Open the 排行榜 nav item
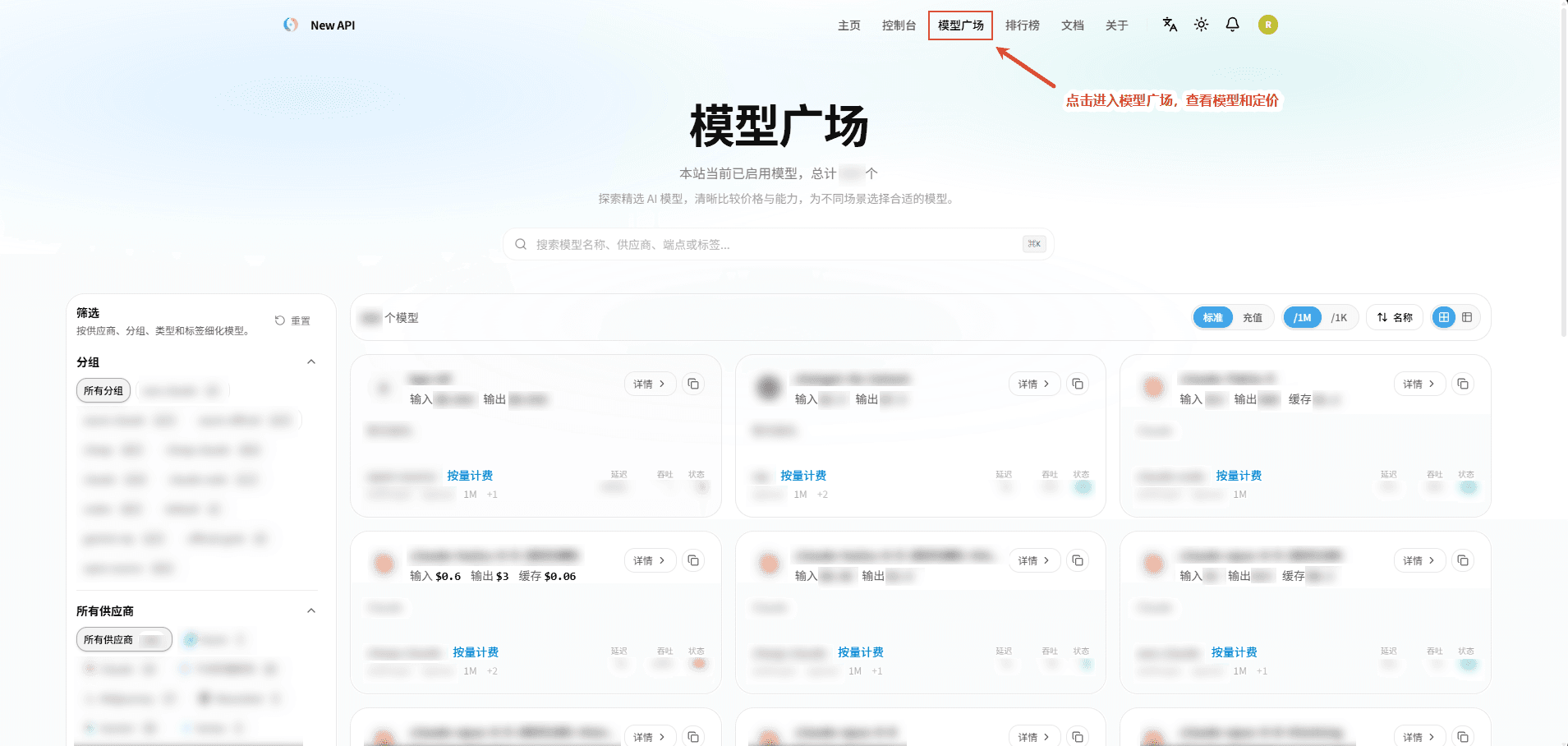The height and width of the screenshot is (746, 1568). (x=1023, y=25)
